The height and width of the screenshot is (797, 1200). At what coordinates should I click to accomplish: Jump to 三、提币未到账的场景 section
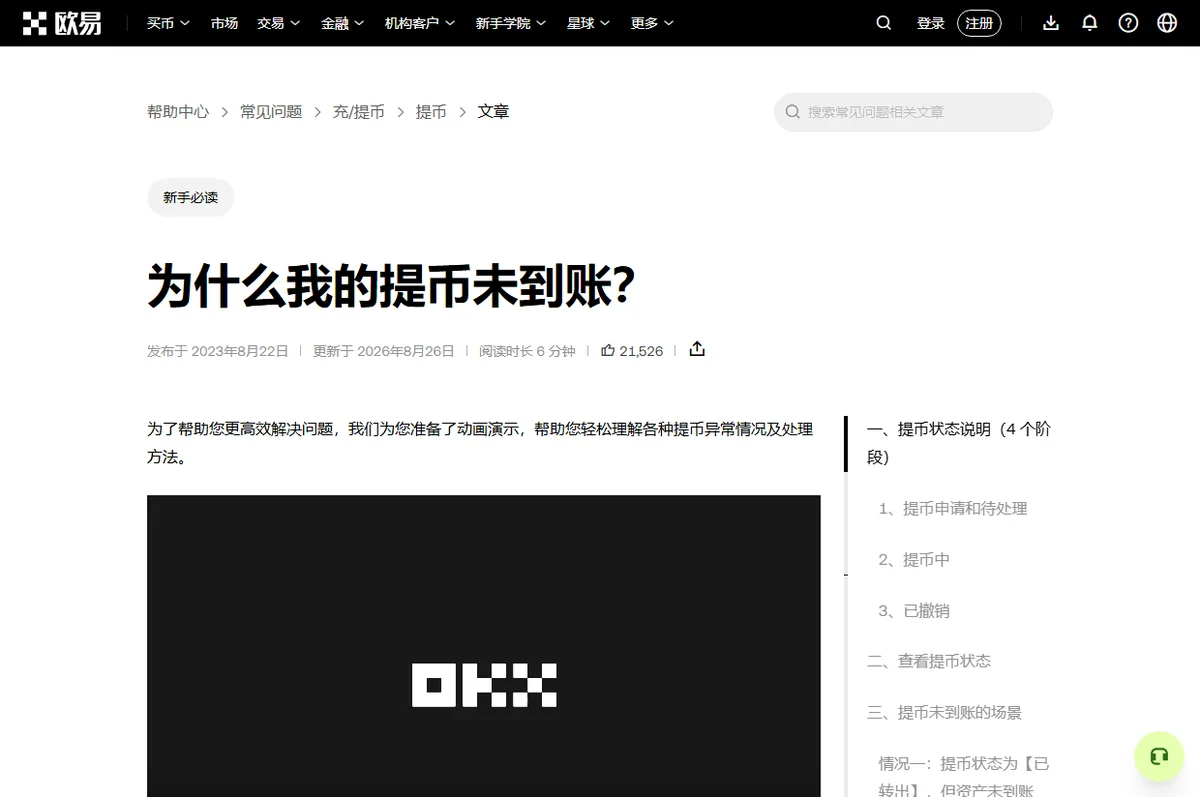[x=945, y=713]
